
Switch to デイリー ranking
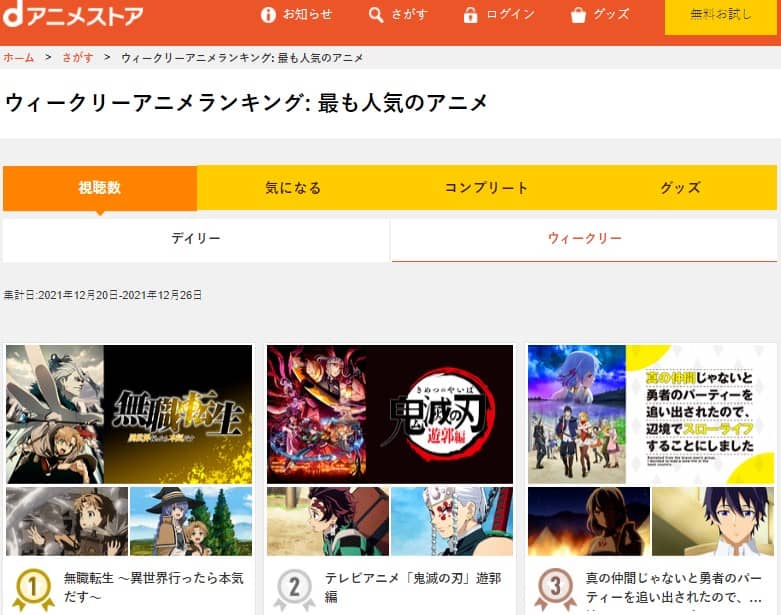click(196, 239)
